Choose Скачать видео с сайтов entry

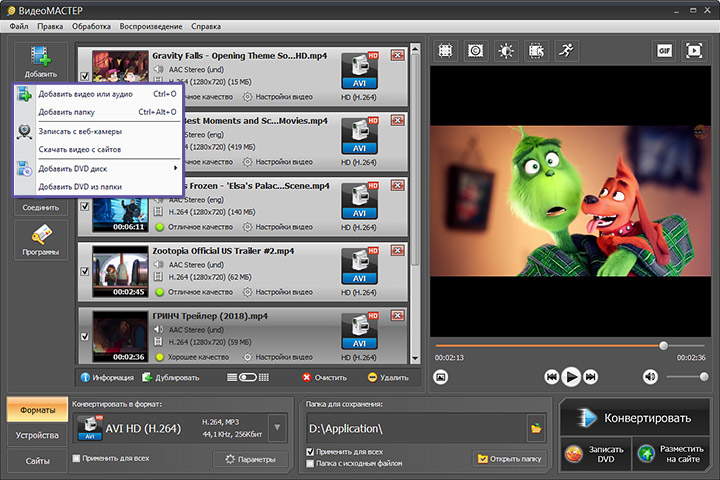(98, 150)
